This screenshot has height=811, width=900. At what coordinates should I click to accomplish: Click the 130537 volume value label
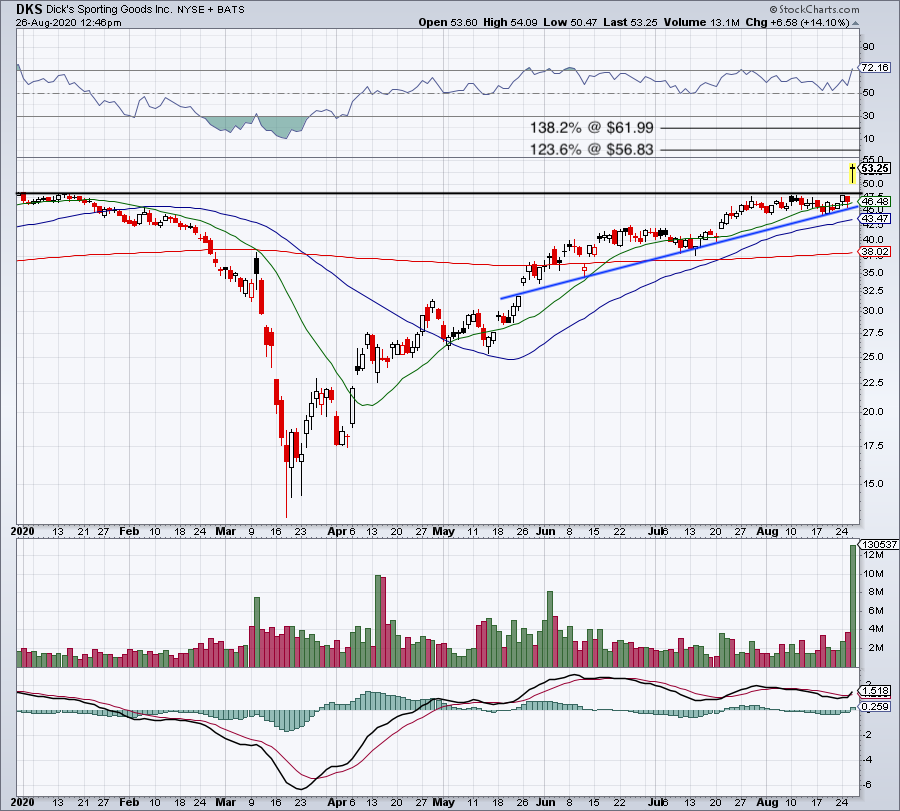pos(879,544)
